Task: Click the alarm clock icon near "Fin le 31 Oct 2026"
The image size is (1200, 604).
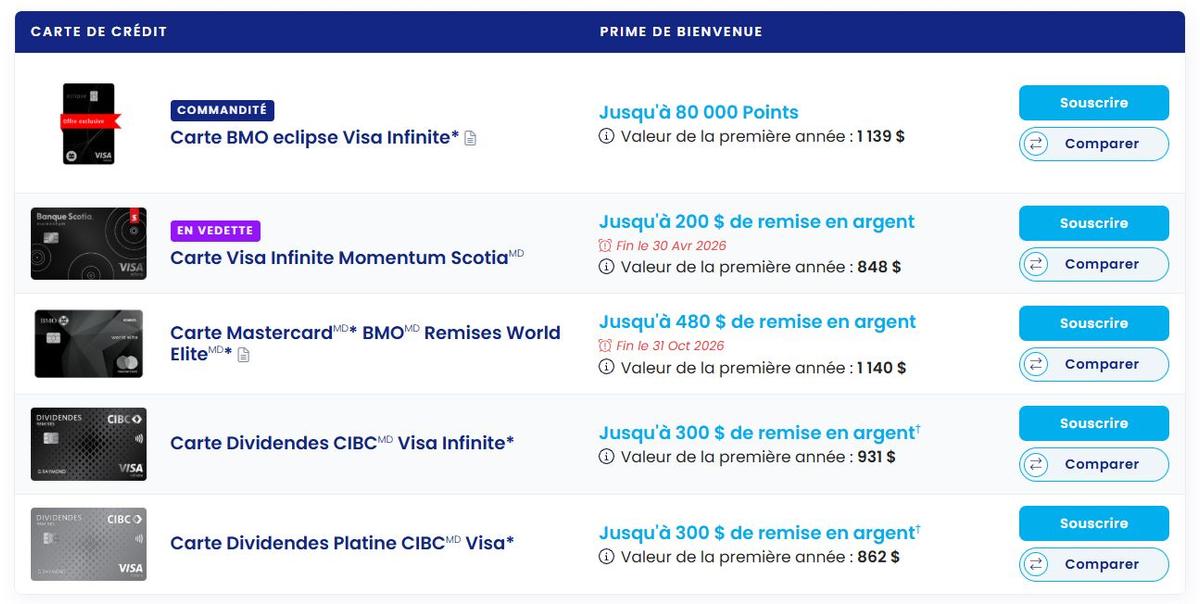Action: tap(603, 345)
